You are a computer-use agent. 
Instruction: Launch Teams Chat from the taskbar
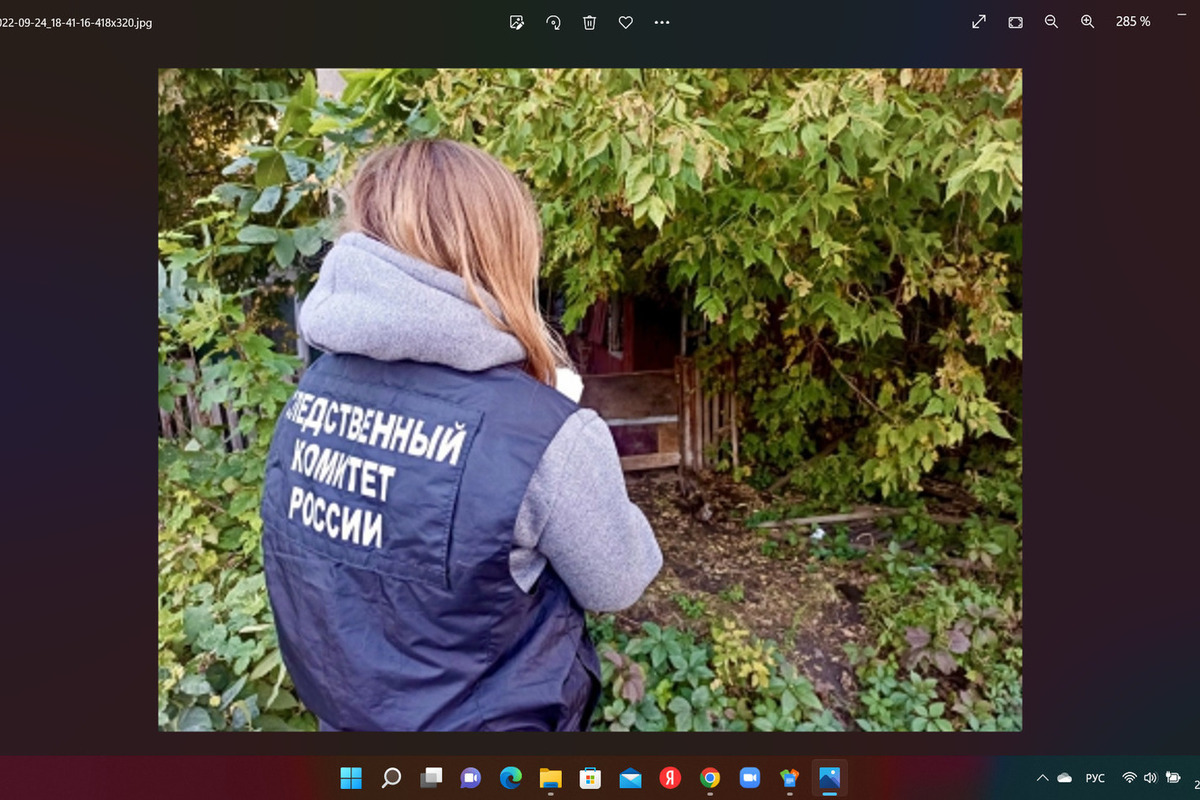coord(471,777)
